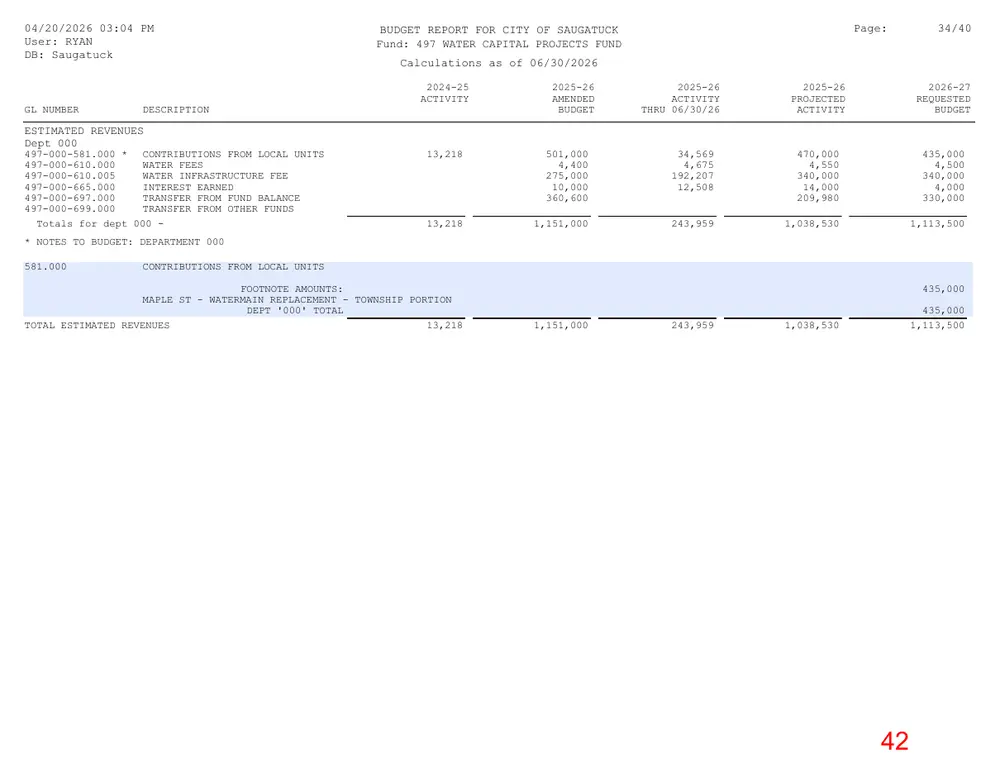Image resolution: width=1000 pixels, height=773 pixels.
Task: Select the activity value "192,207"
Action: click(693, 176)
